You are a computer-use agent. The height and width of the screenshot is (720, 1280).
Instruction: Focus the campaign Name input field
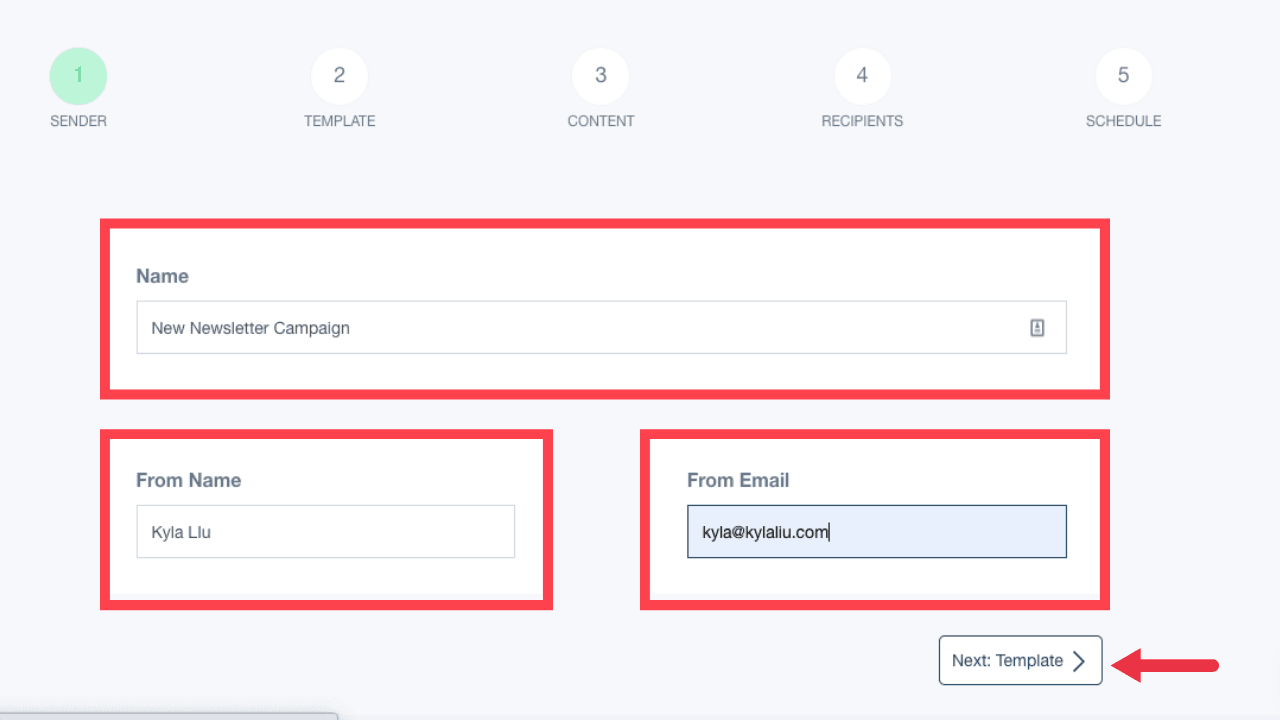[x=580, y=327]
